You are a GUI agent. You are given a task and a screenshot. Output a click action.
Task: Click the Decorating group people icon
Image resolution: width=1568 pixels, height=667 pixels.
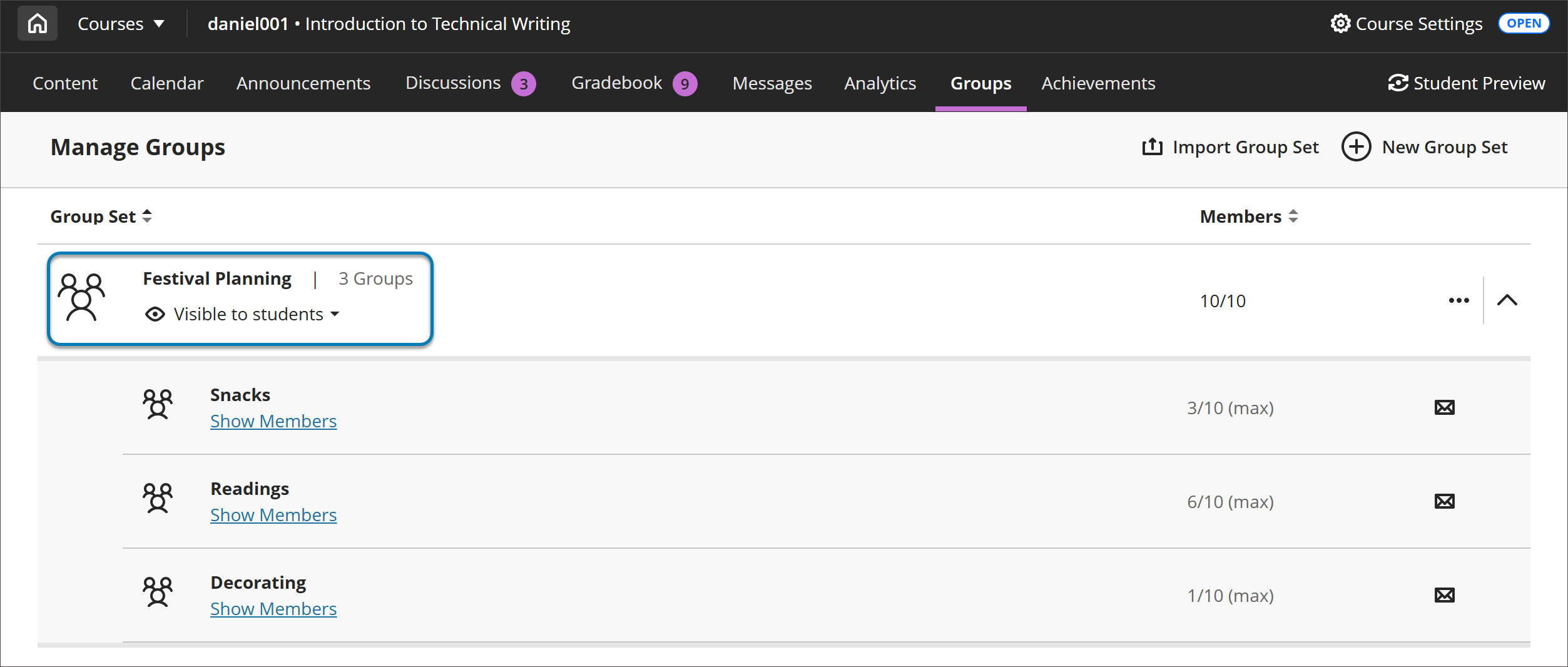(158, 592)
